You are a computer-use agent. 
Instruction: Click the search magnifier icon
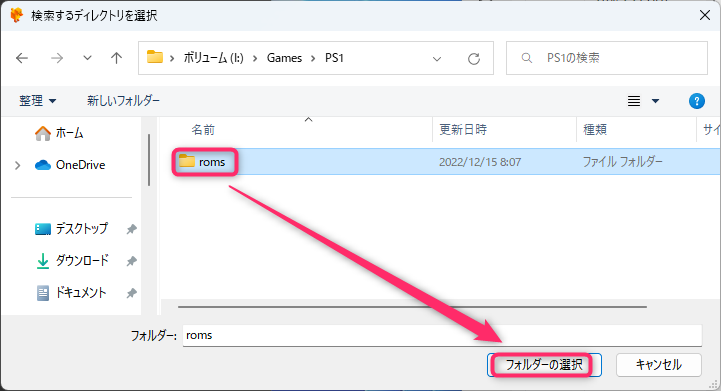[x=526, y=58]
